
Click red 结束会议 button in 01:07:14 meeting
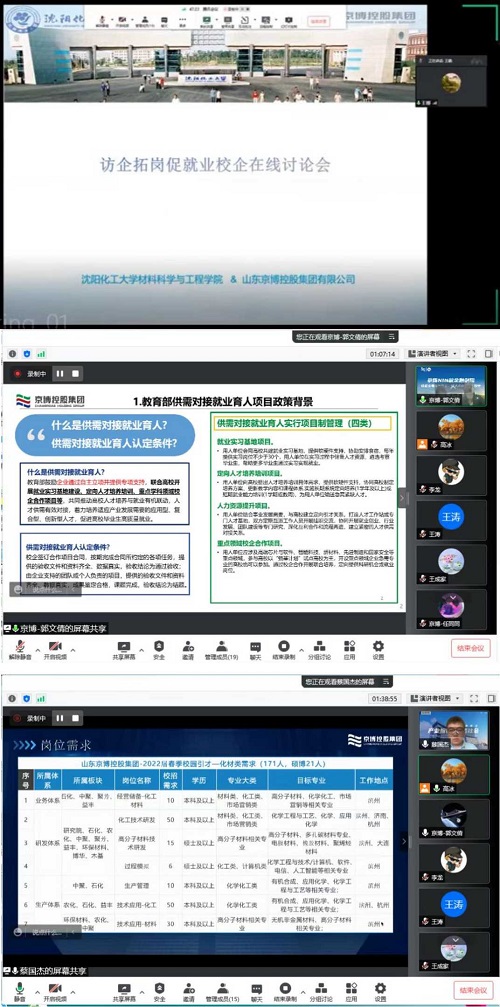click(x=470, y=647)
